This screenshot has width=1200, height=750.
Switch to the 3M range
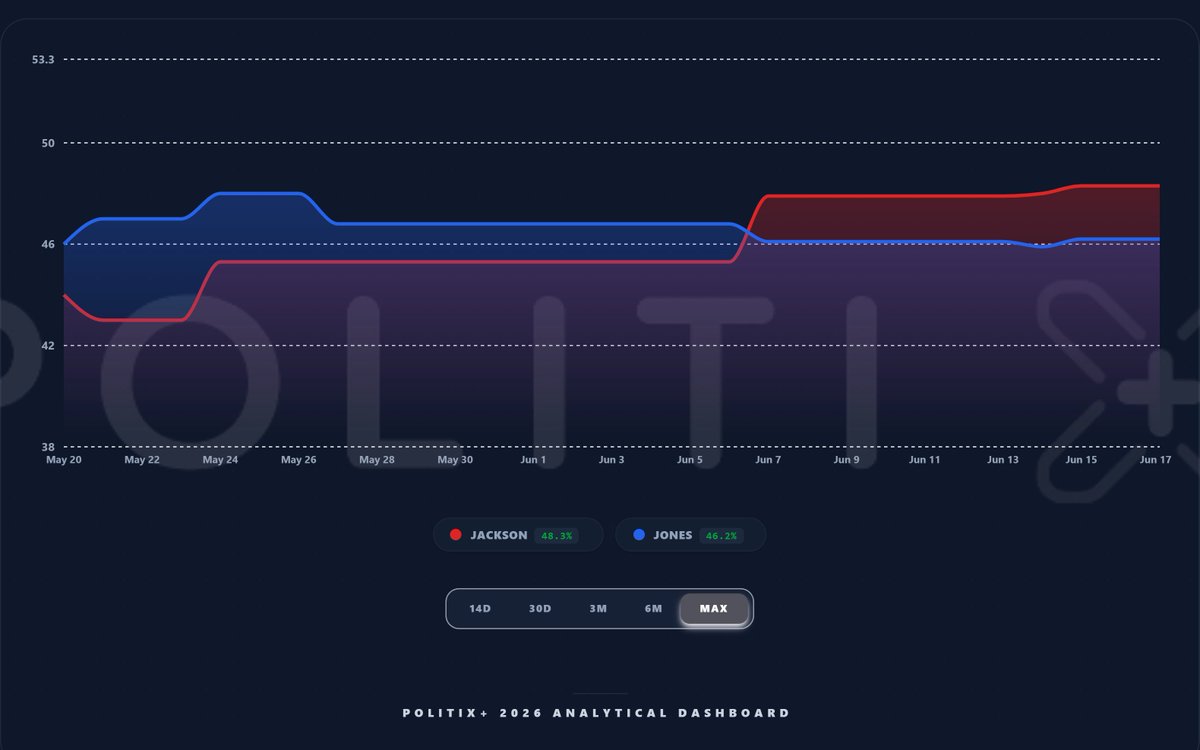pos(598,609)
